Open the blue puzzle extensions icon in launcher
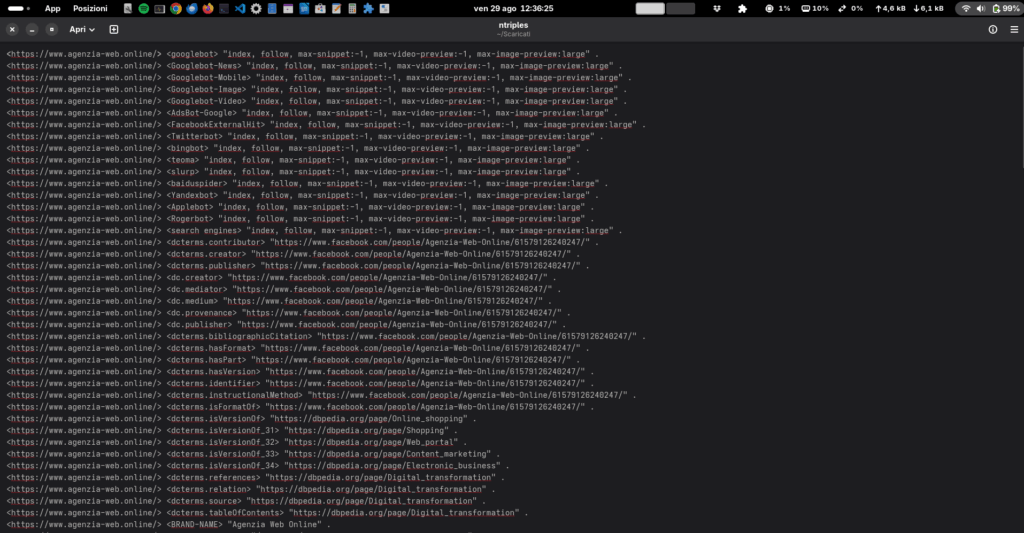The height and width of the screenshot is (533, 1024). click(x=368, y=8)
